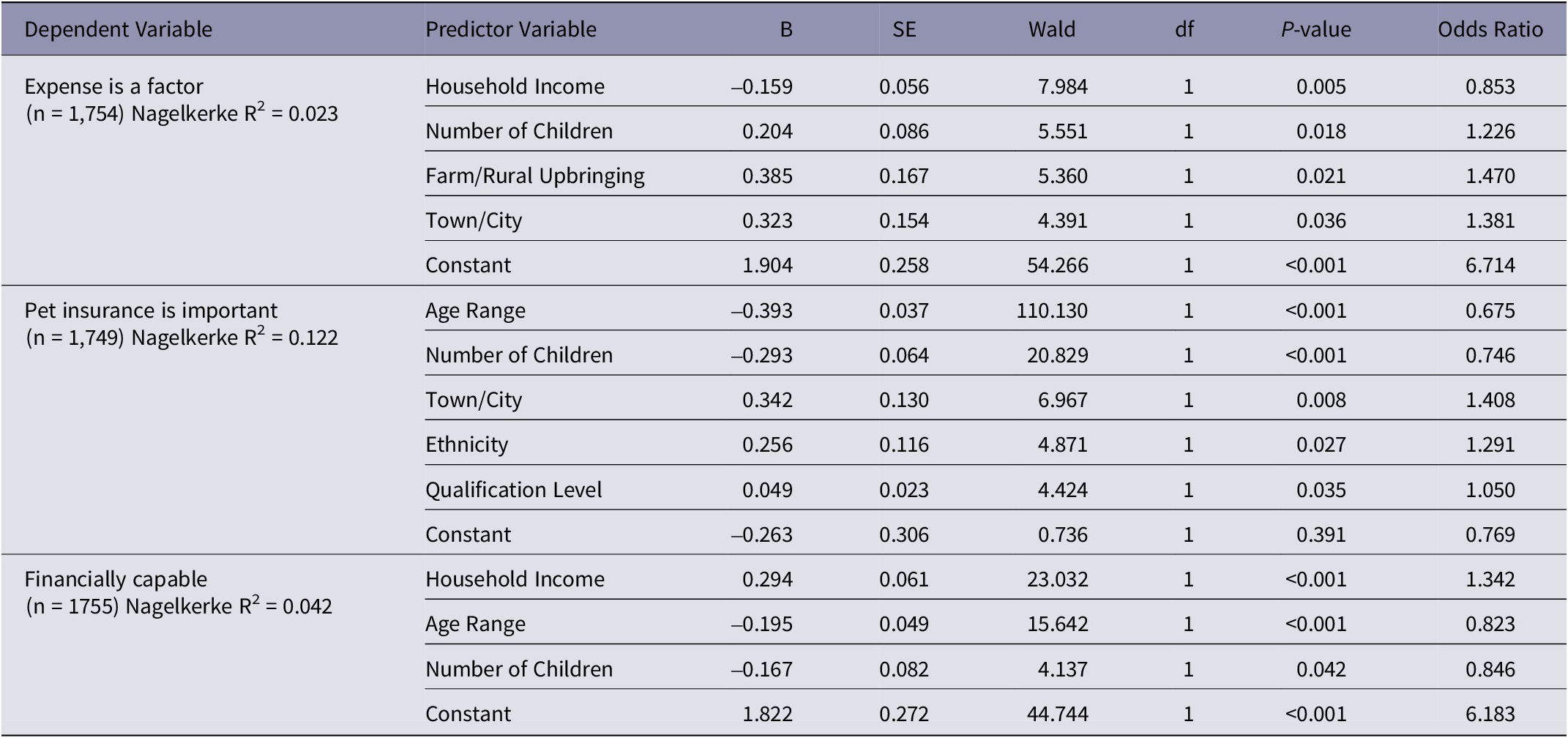Click the Dependent Variable column header
1568x738 pixels.
[x=118, y=29]
